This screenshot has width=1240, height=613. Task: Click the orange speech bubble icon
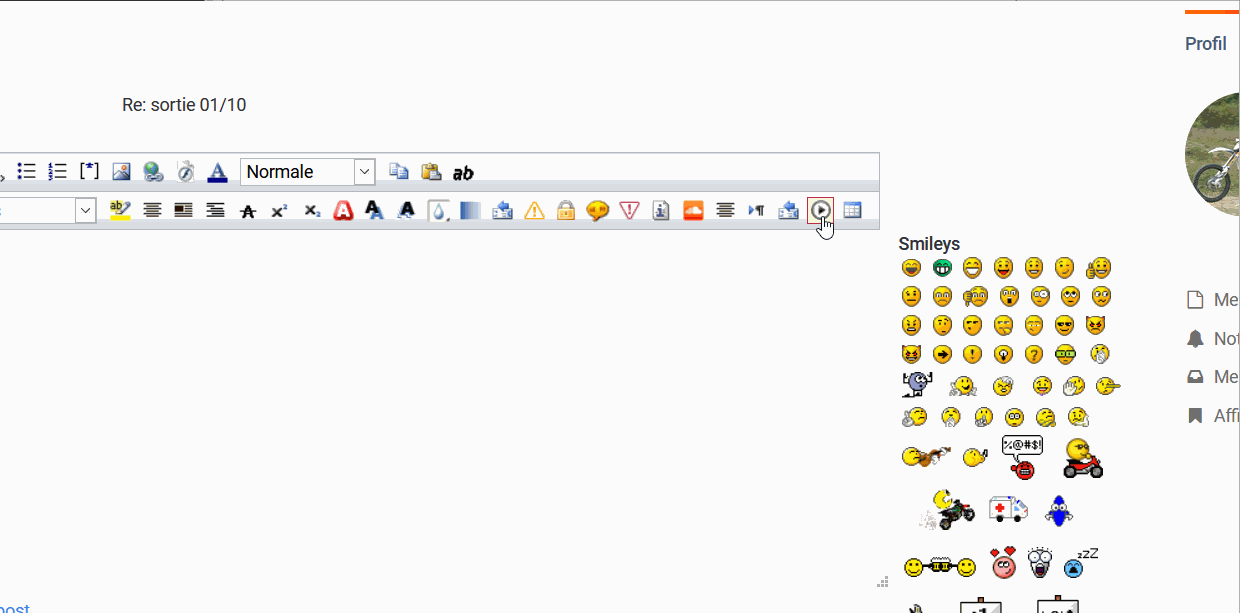[x=598, y=210]
